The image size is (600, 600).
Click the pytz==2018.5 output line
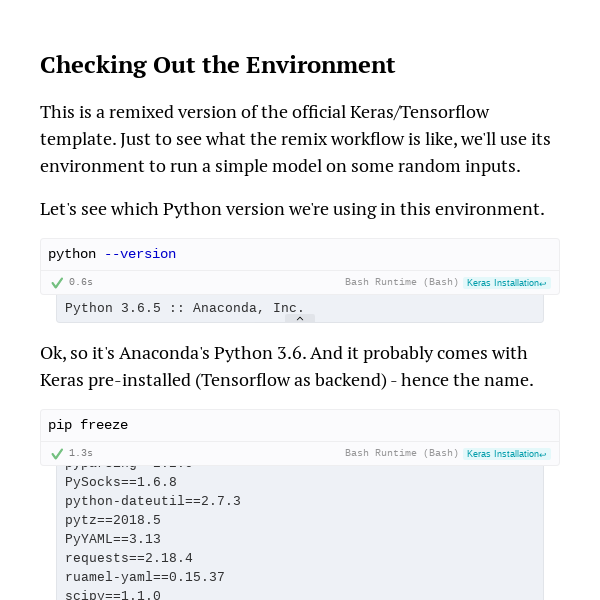point(113,520)
